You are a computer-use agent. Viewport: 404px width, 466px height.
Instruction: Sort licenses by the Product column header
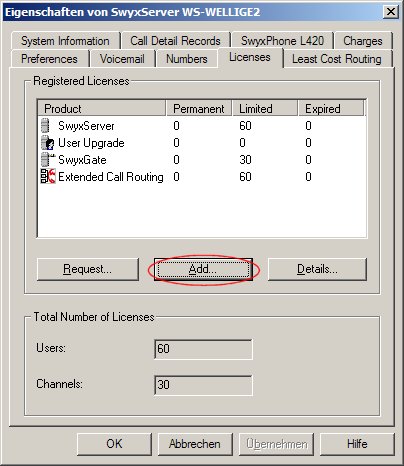(x=101, y=109)
